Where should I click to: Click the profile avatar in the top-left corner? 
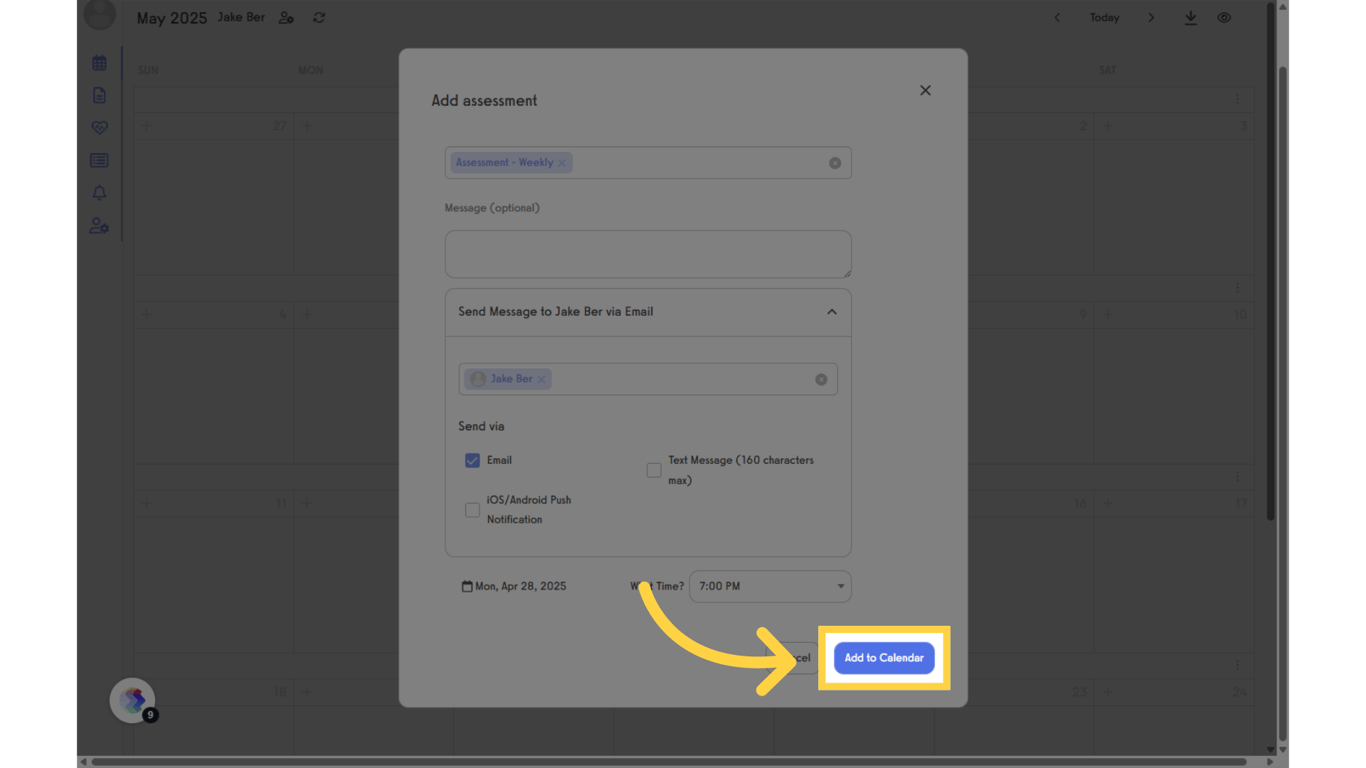pos(100,14)
